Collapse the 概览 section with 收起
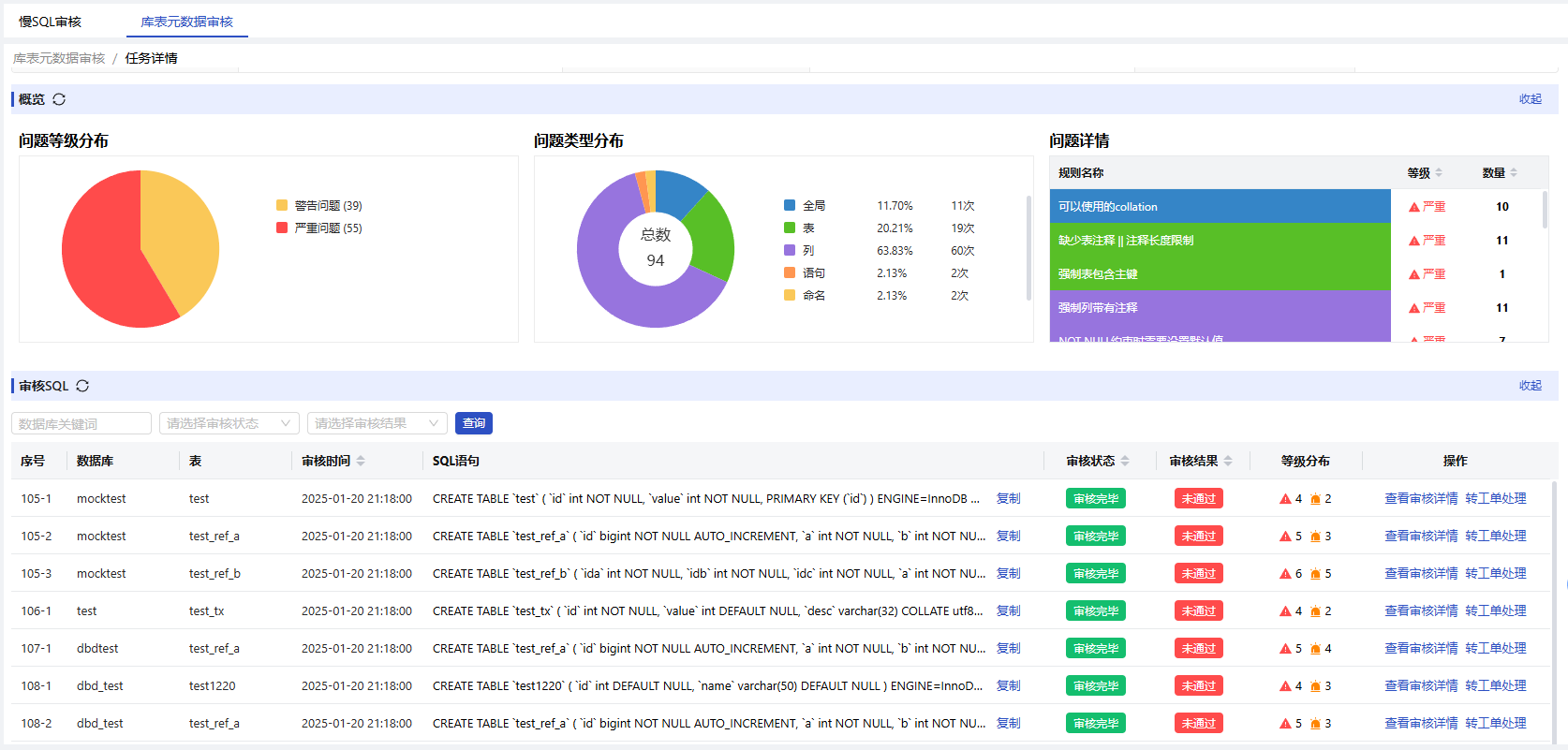 pos(1530,99)
